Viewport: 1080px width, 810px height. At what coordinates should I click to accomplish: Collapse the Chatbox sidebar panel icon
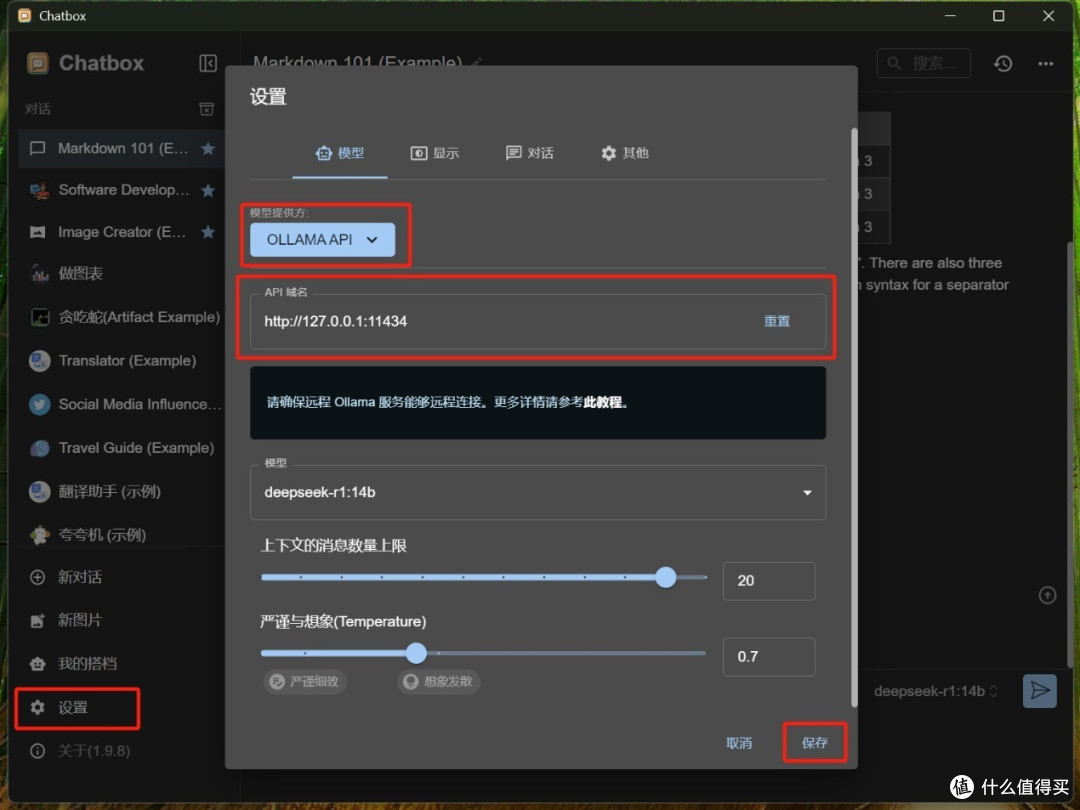point(207,63)
